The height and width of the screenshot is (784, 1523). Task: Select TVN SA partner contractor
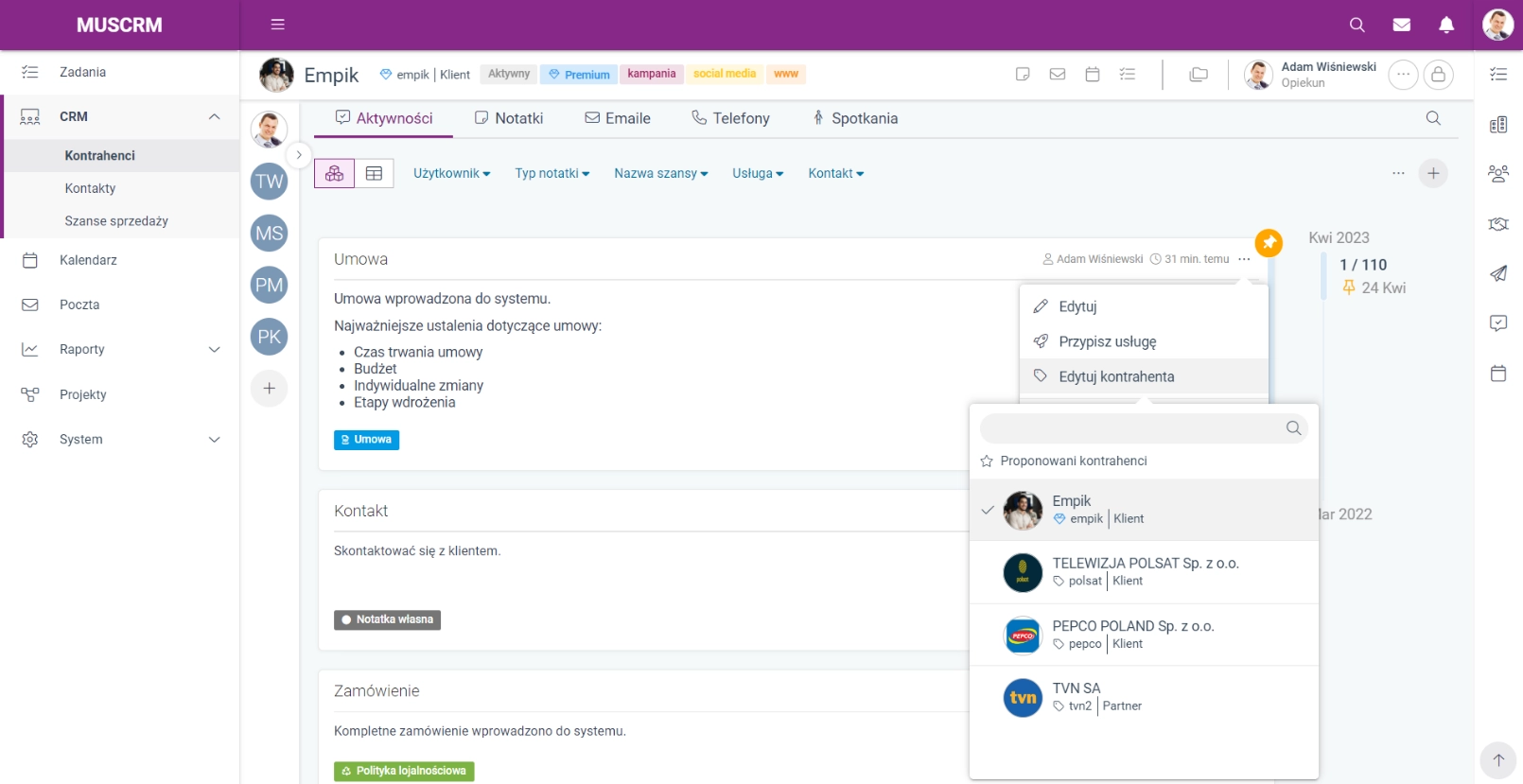[x=1144, y=697]
